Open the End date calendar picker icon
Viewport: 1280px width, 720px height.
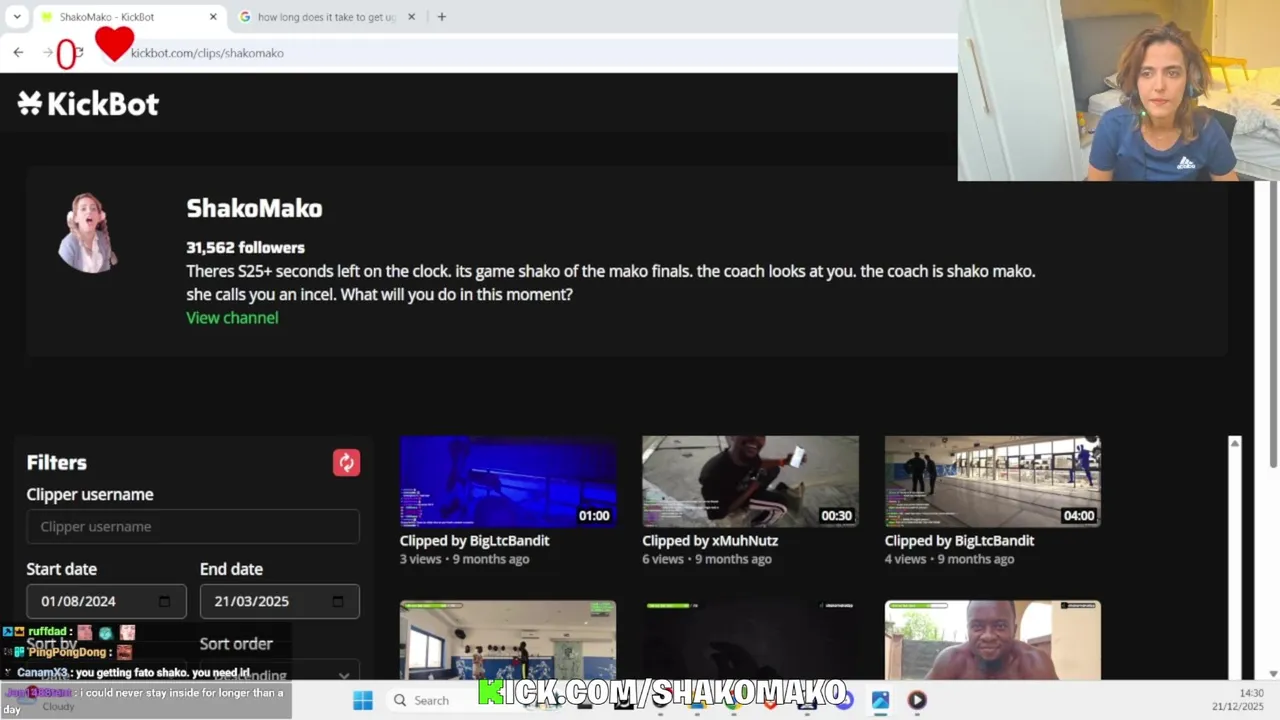pos(338,601)
